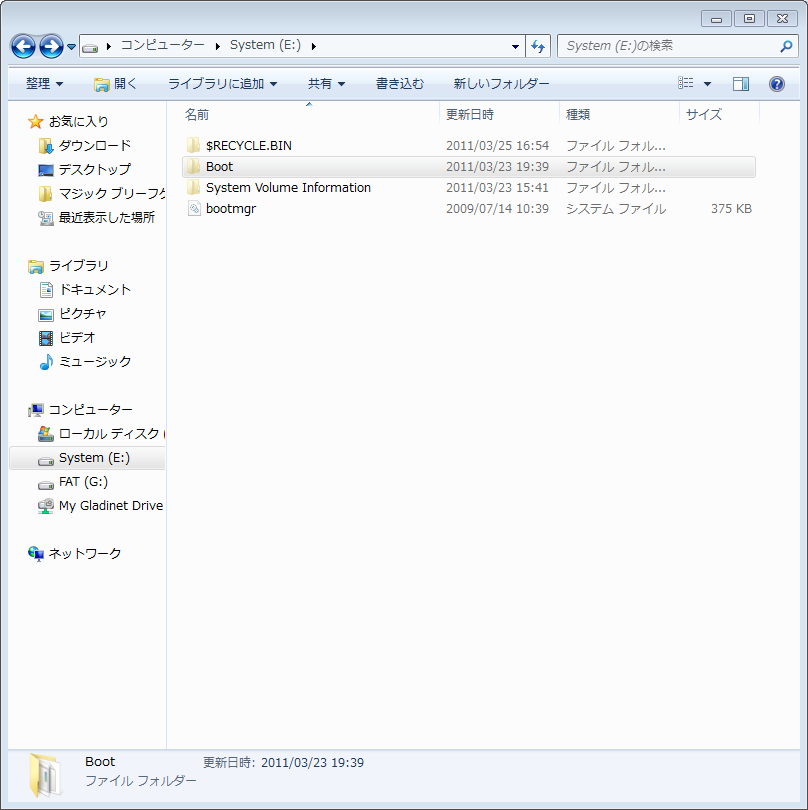This screenshot has height=810, width=808.
Task: Click 更新日時: 2011/03/23 19:39 in details pane
Action: (x=284, y=762)
